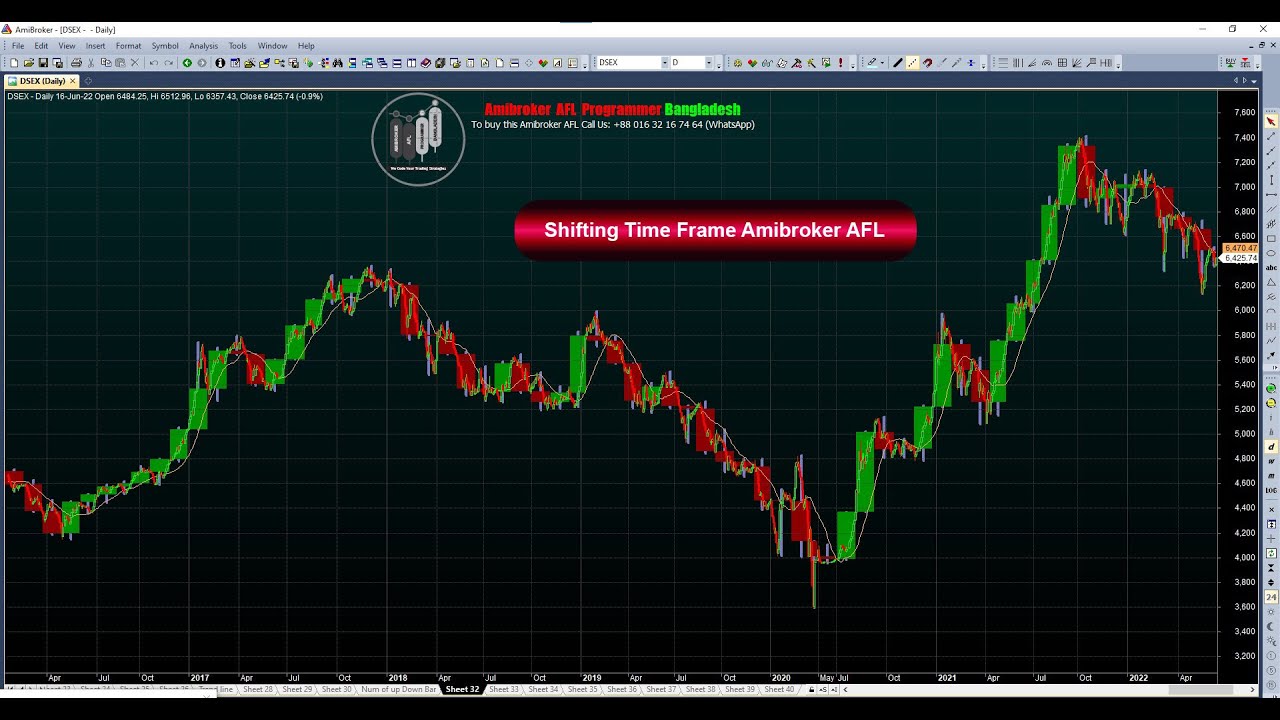Click the red exclamation mark toolbar icon
The height and width of the screenshot is (720, 1280).
point(840,63)
